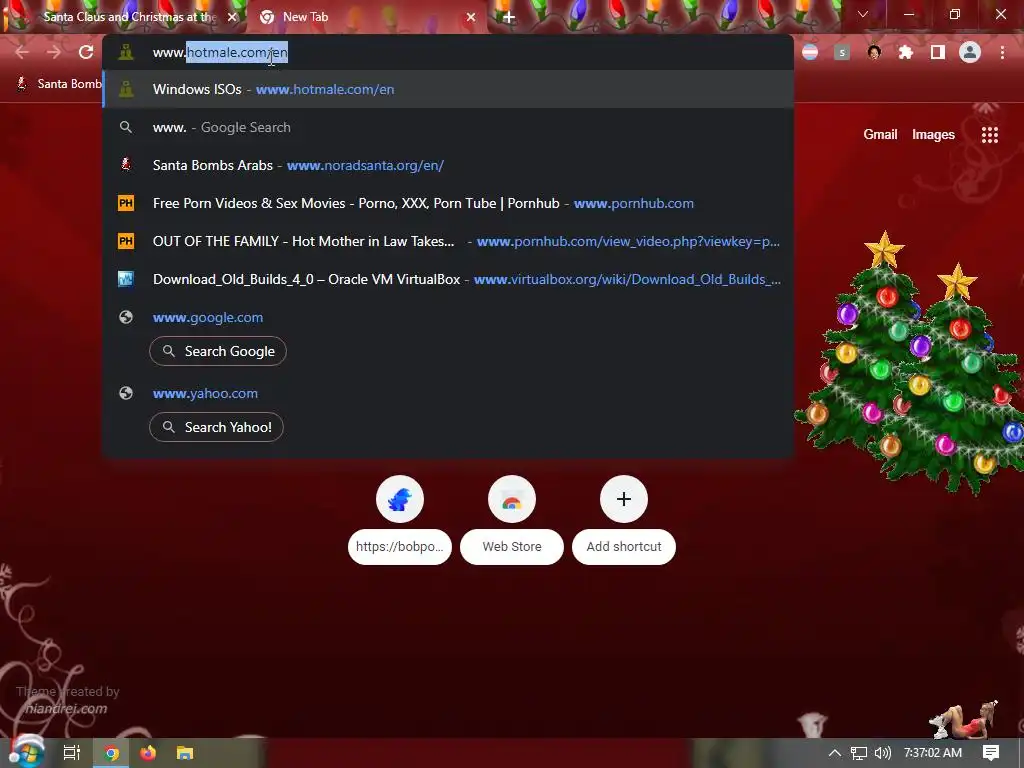The width and height of the screenshot is (1024, 768).
Task: Select the www.yahoo.com suggestion
Action: point(448,393)
